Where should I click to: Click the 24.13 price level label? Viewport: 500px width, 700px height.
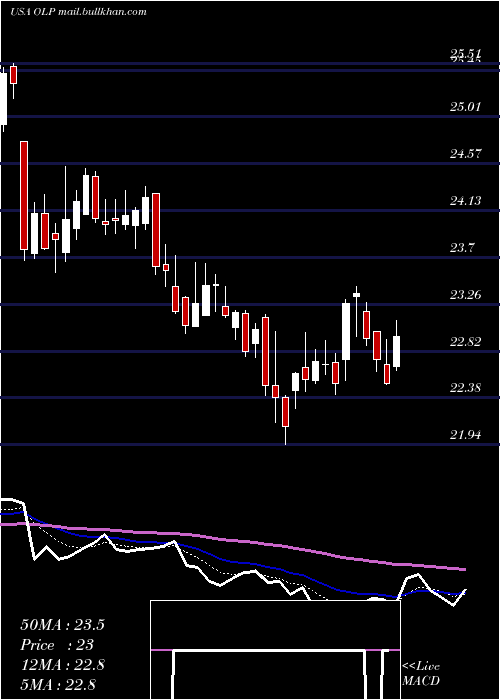click(466, 201)
